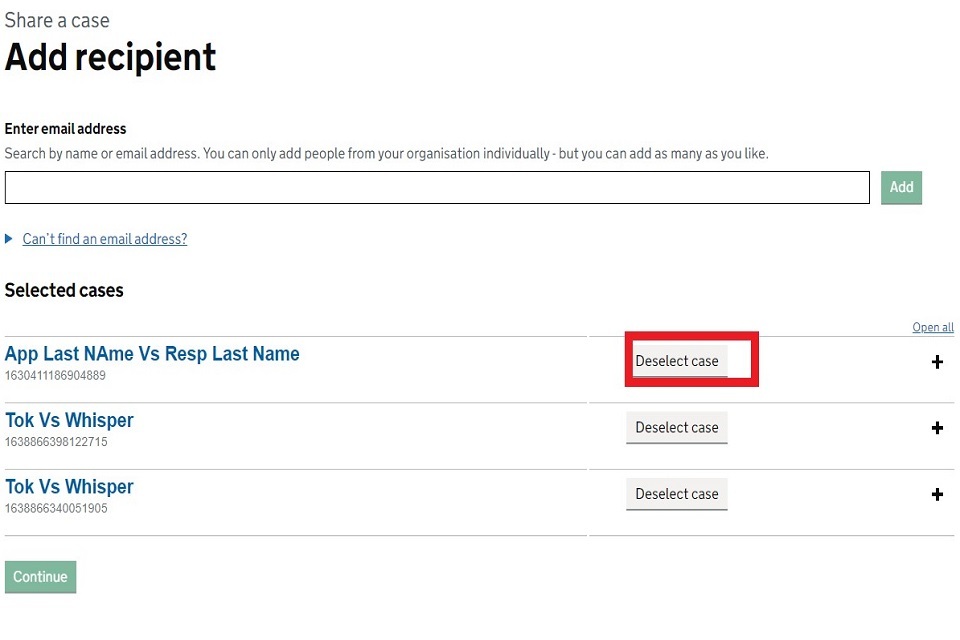This screenshot has width=960, height=640.
Task: Expand the App Last NAme case plus icon
Action: 937,362
